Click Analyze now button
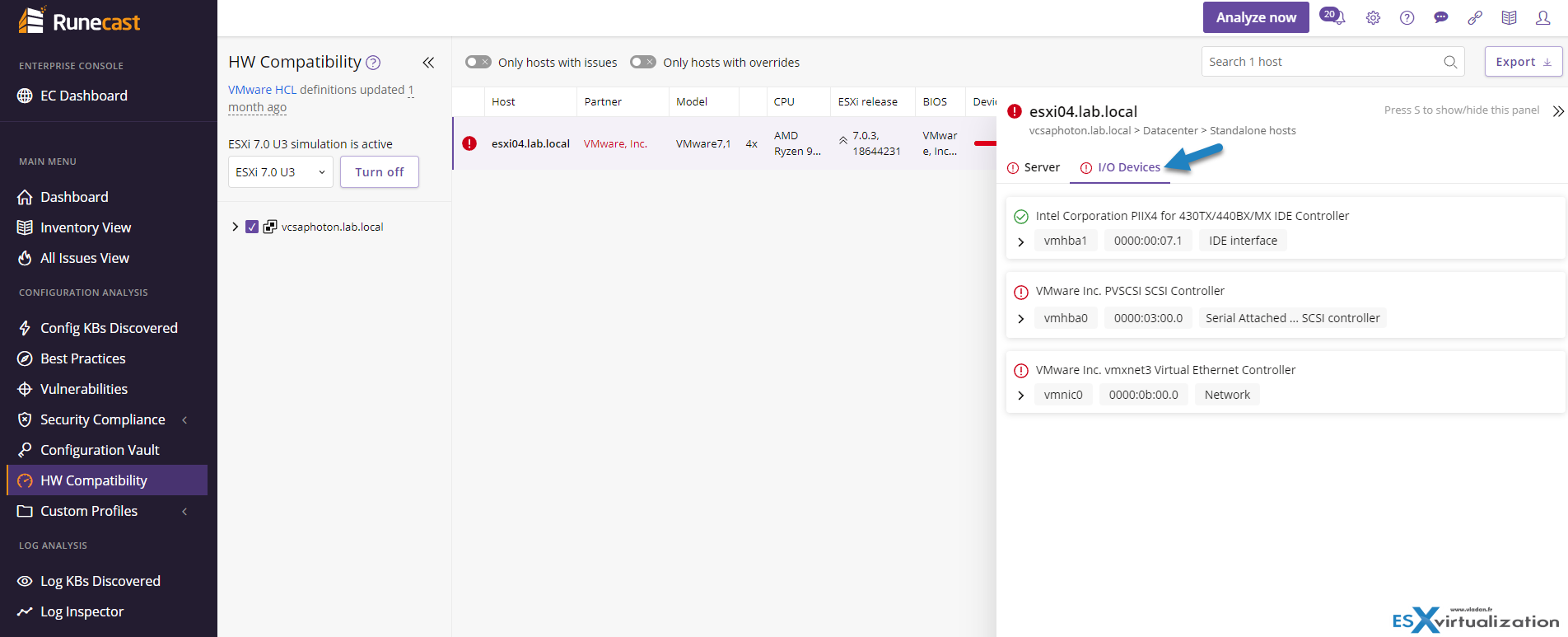This screenshot has width=1568, height=637. click(1256, 17)
